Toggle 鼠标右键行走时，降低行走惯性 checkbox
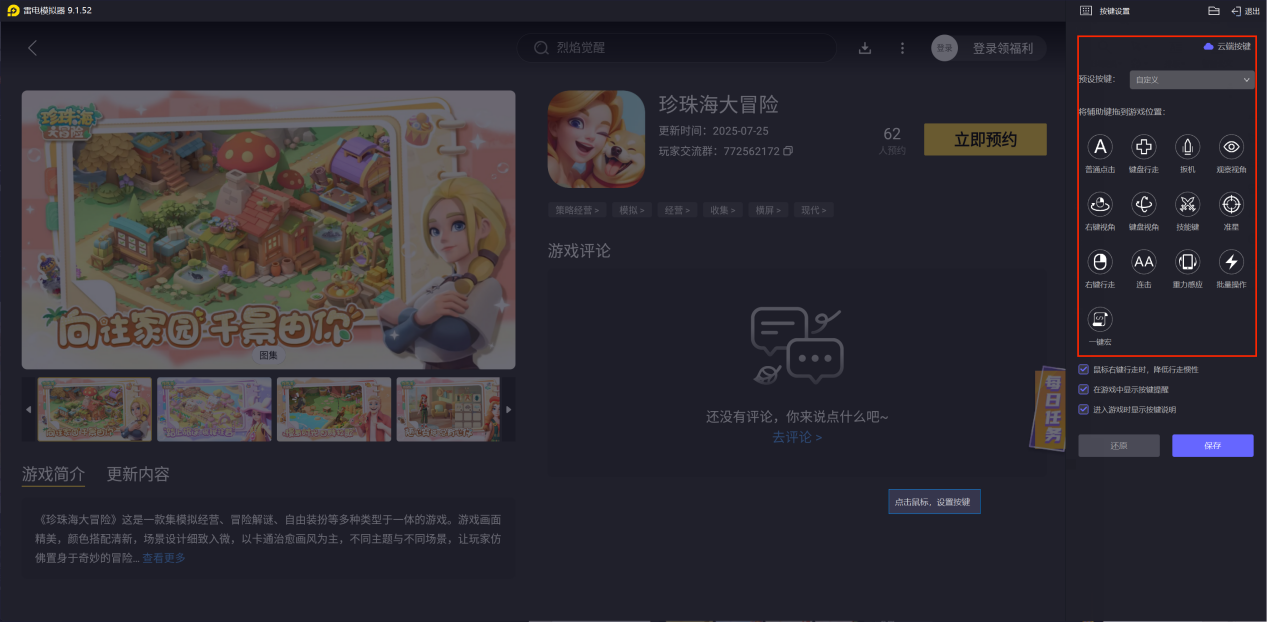Screen dimensions: 1267x622 pos(1083,369)
